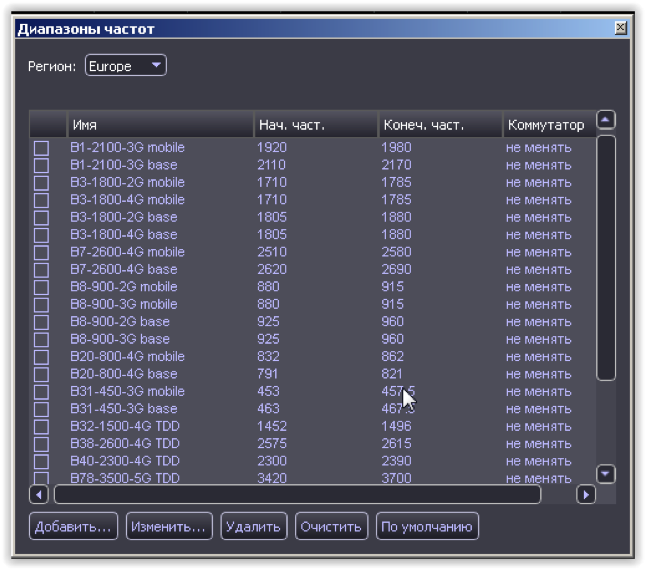
Task: Restore defaults with По умолчанию button
Action: point(427,526)
